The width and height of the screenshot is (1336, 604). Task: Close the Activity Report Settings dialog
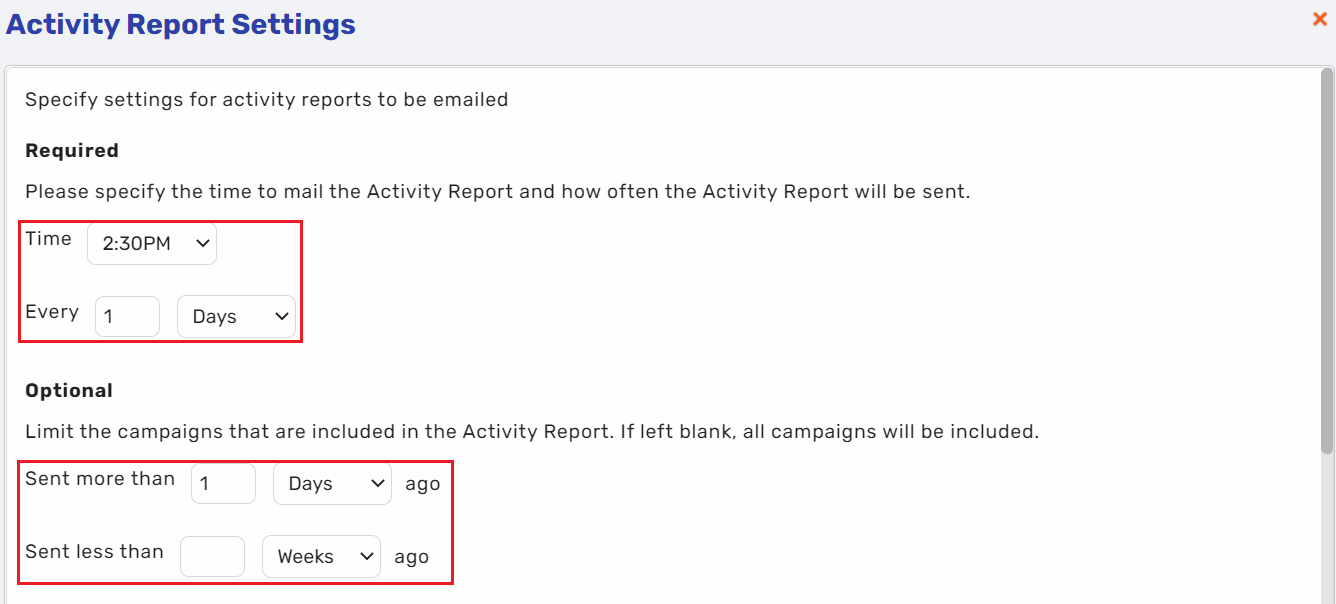1320,19
